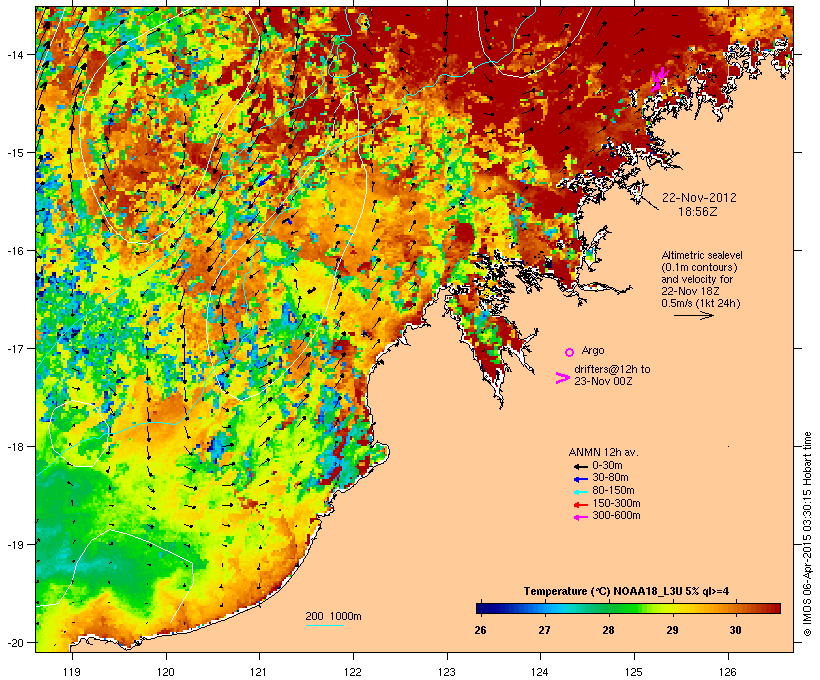
Task: Click the longitude axis label 126
Action: coord(727,672)
